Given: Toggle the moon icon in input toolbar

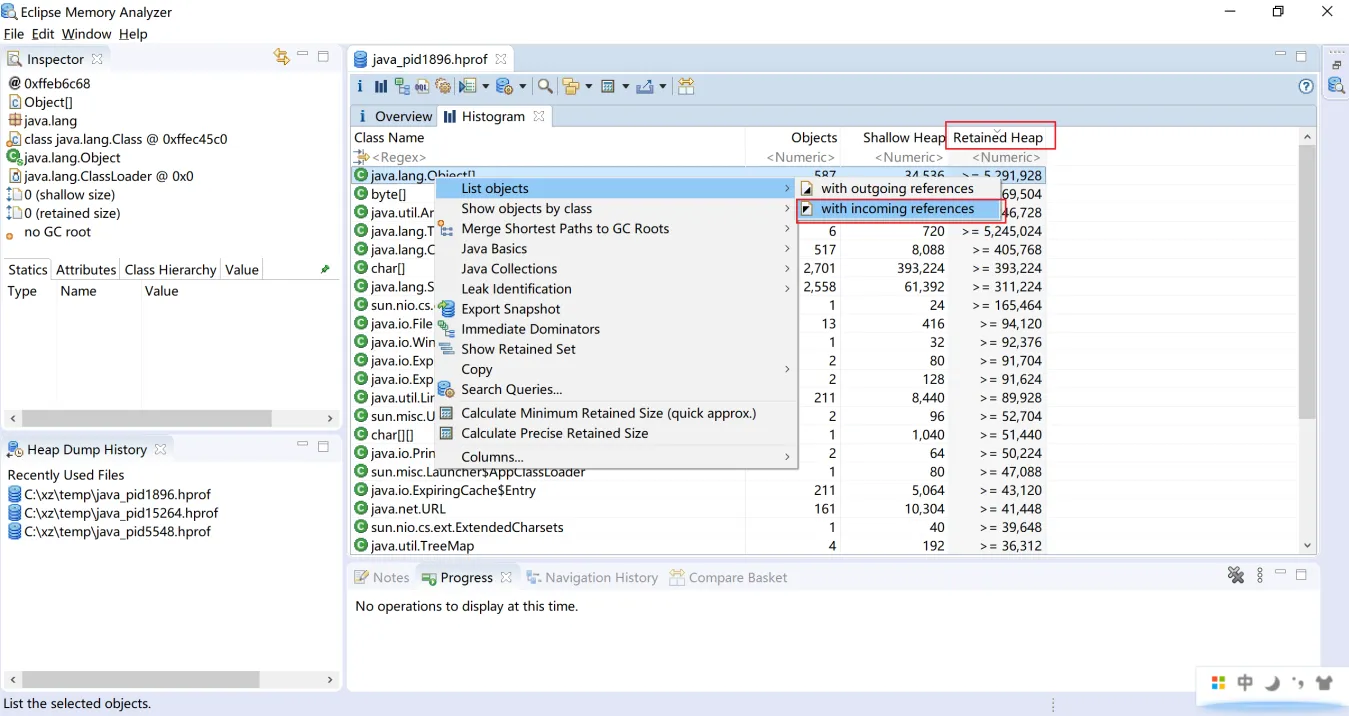Looking at the screenshot, I should [x=1272, y=683].
